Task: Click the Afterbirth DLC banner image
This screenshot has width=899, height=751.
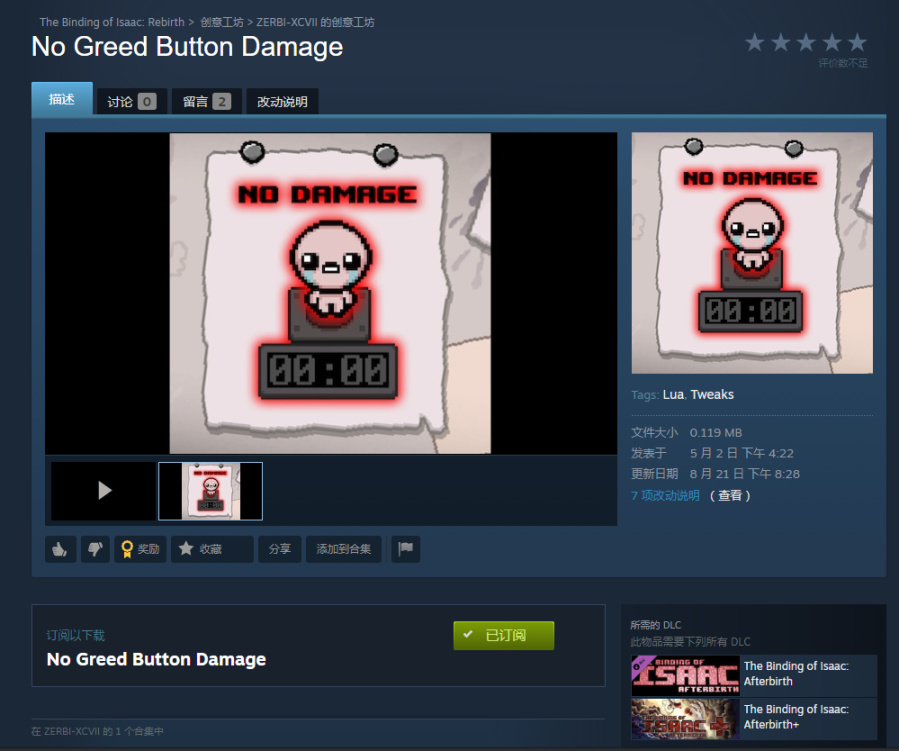Action: (685, 675)
